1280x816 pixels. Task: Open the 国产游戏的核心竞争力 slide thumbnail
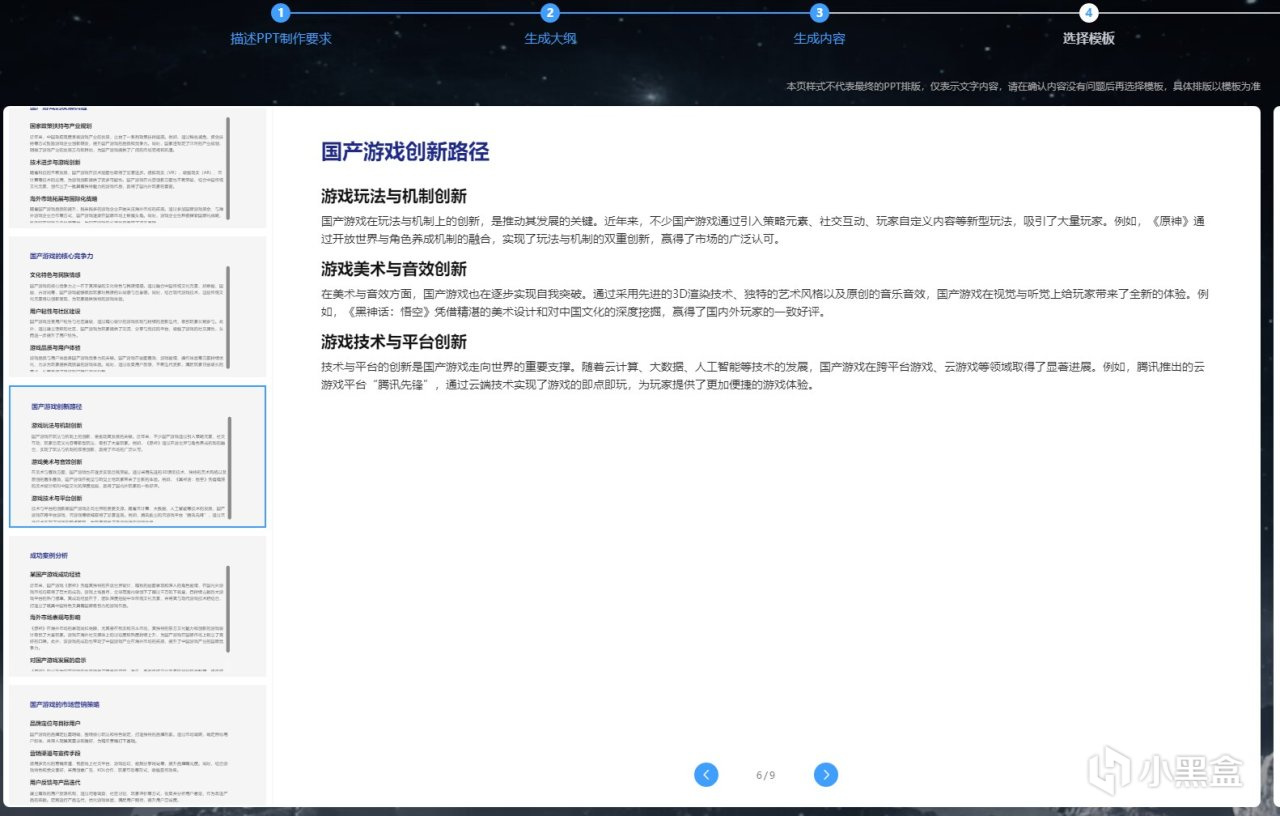pos(138,307)
